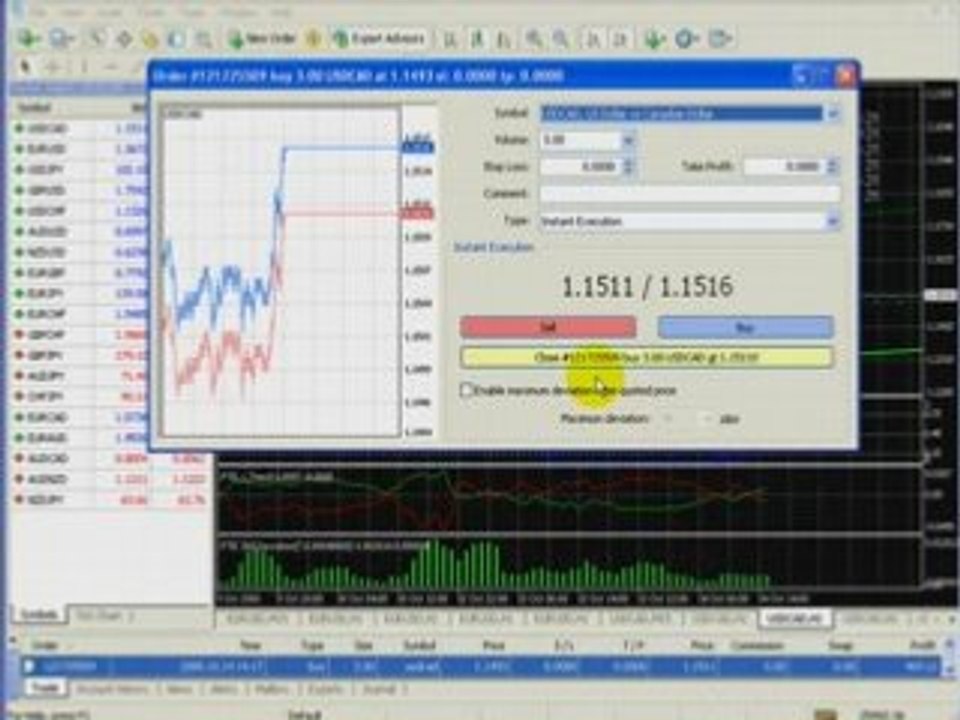Open the Strategy Tester icon

203,39
